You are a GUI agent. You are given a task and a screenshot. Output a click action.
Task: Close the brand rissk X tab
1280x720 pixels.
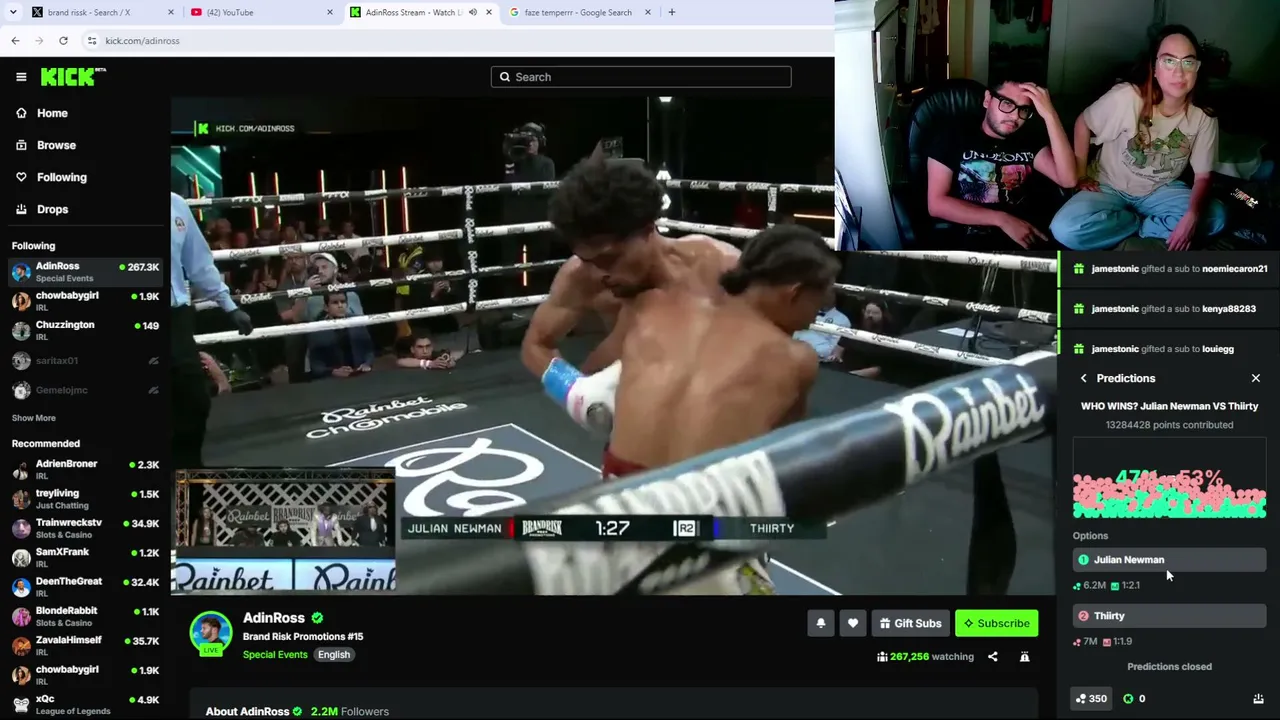tap(171, 12)
